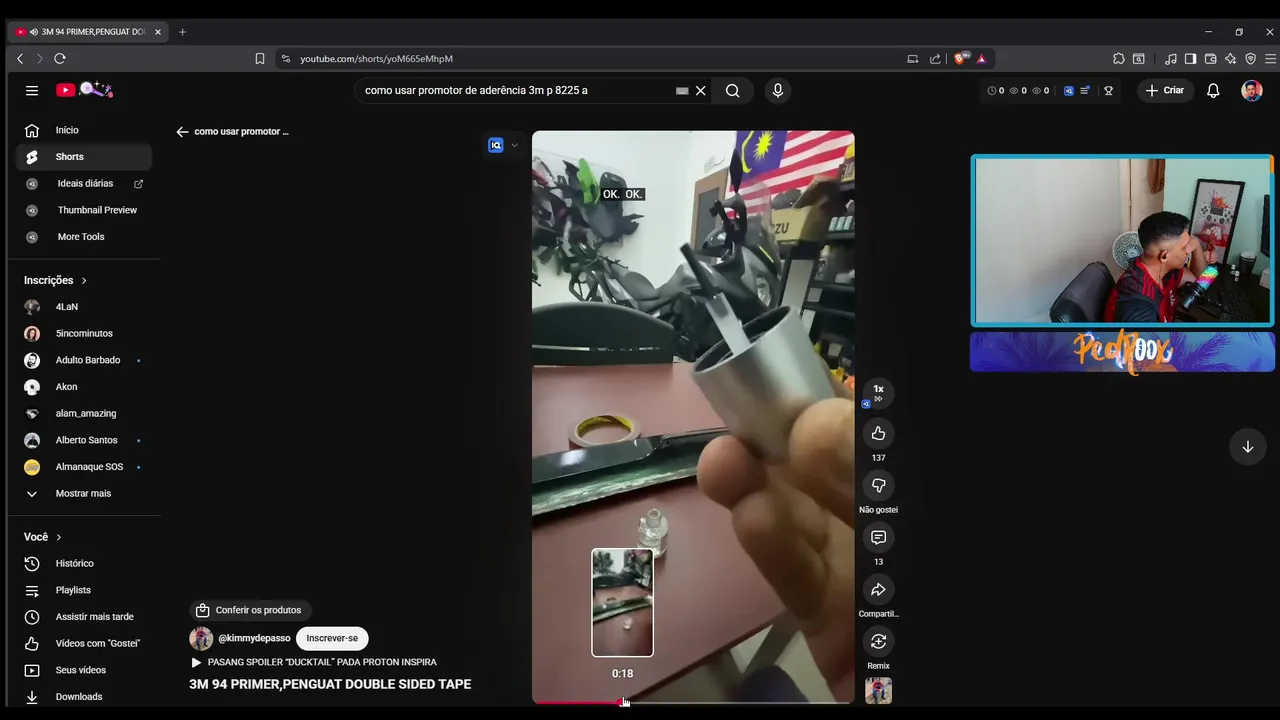
Task: Change playback speed 1x button
Action: [878, 392]
